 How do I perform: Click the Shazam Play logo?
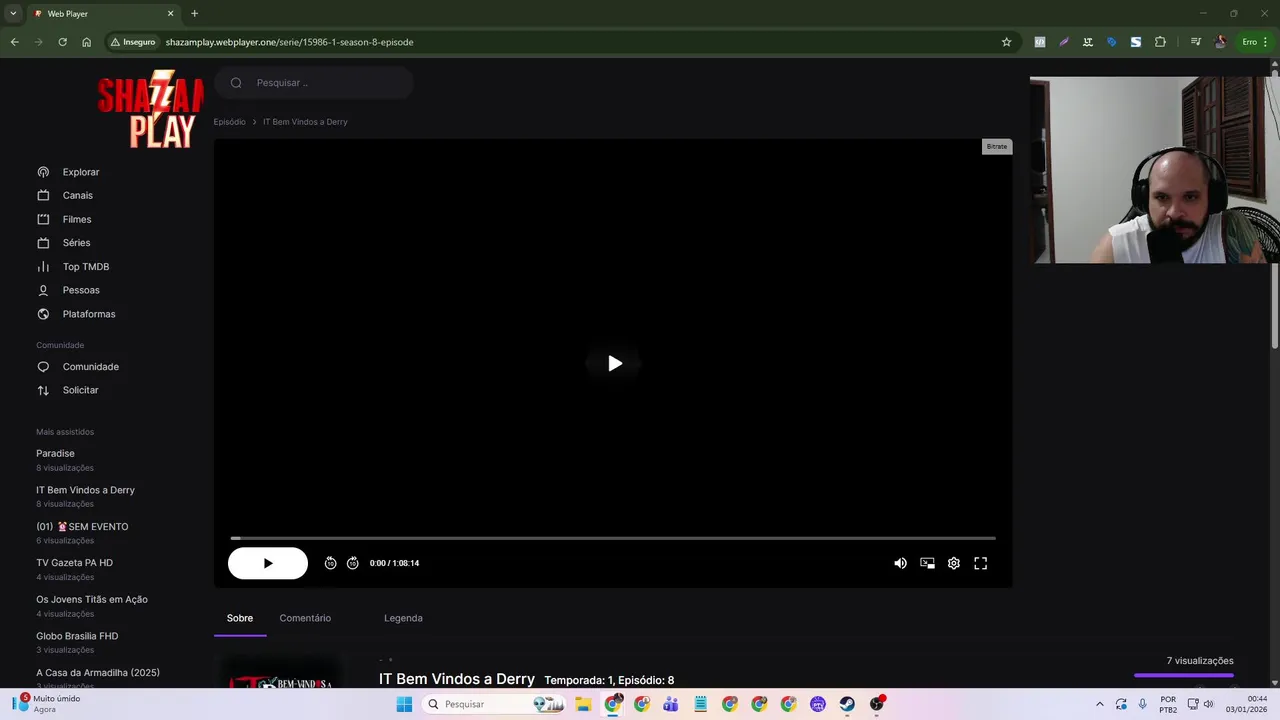click(x=150, y=109)
